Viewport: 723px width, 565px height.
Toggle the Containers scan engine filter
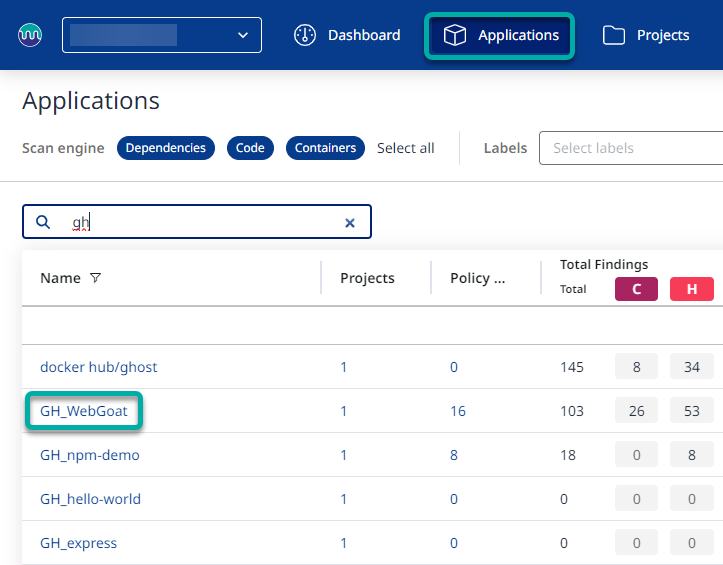(325, 148)
